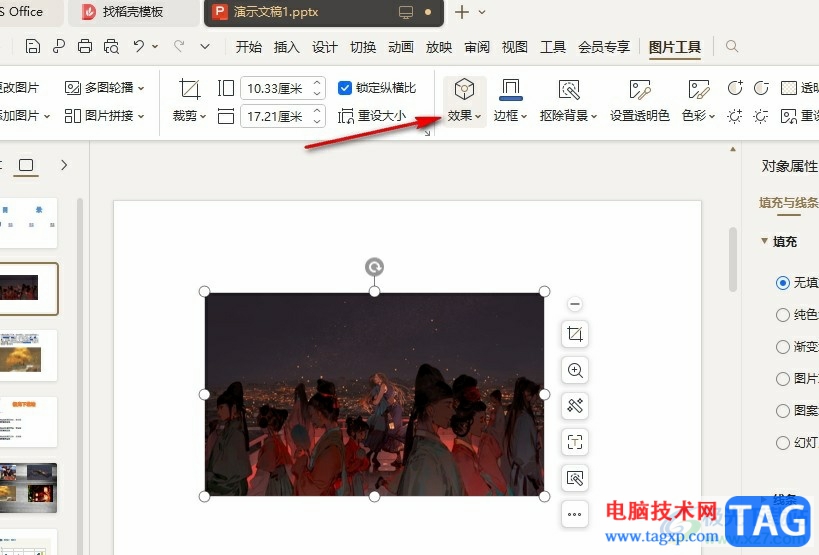Click remove background floating icon
This screenshot has height=555, width=819.
tap(575, 478)
